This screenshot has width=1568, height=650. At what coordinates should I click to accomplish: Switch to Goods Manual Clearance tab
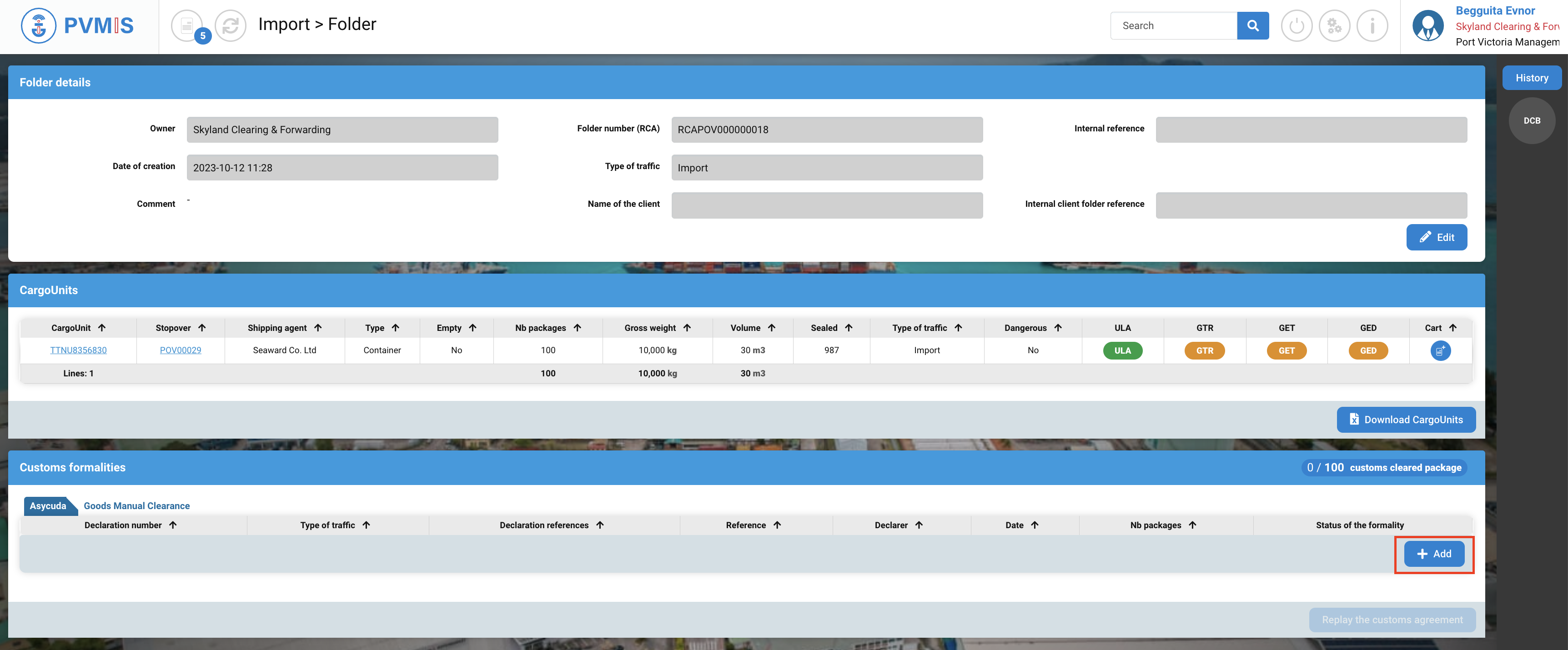(x=136, y=506)
